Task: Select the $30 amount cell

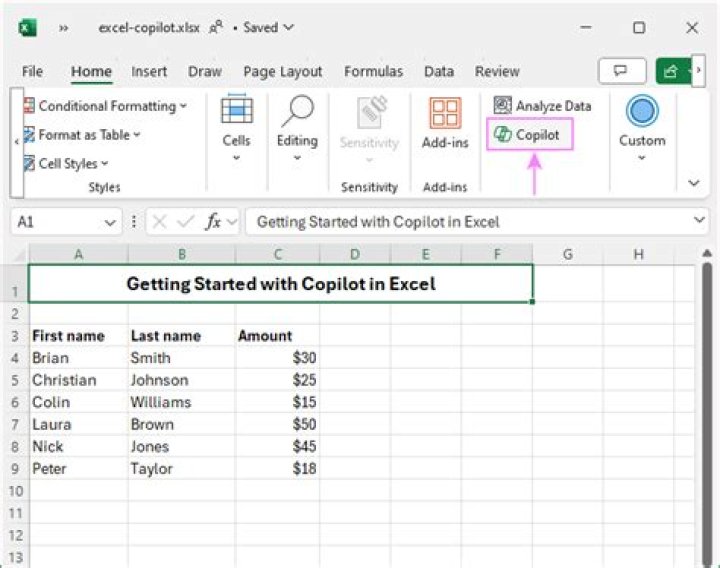Action: (277, 358)
